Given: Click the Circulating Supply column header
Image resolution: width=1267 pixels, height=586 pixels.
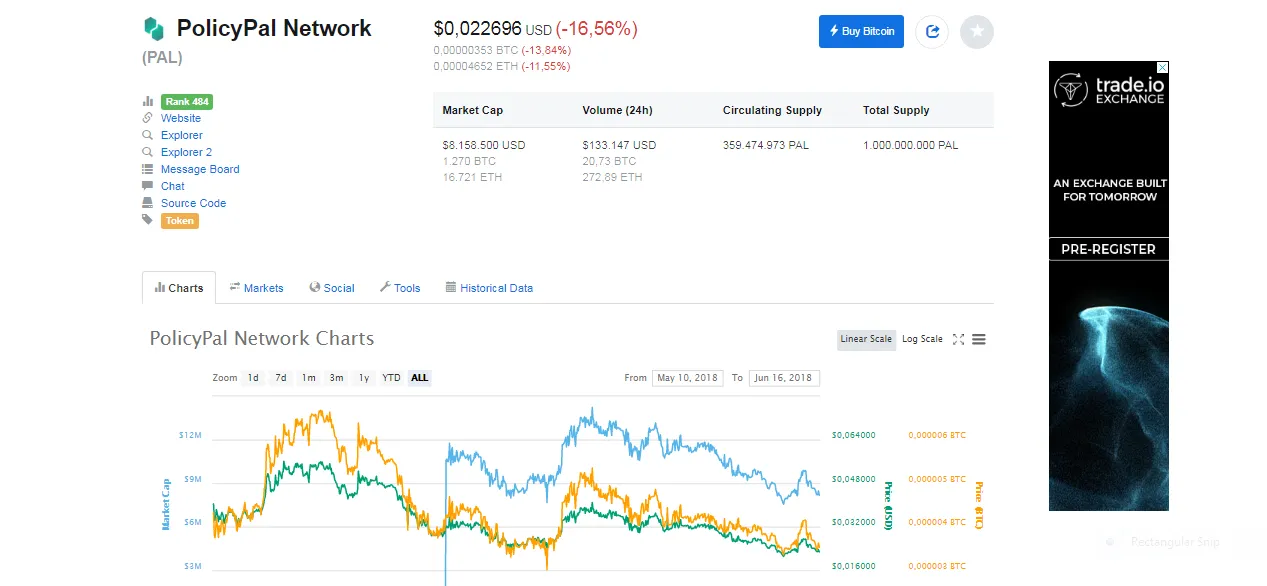Looking at the screenshot, I should [x=772, y=110].
